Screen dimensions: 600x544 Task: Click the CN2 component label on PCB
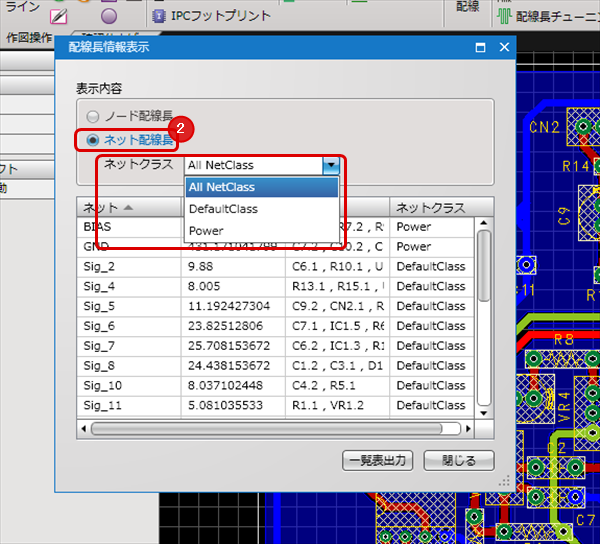click(x=544, y=127)
